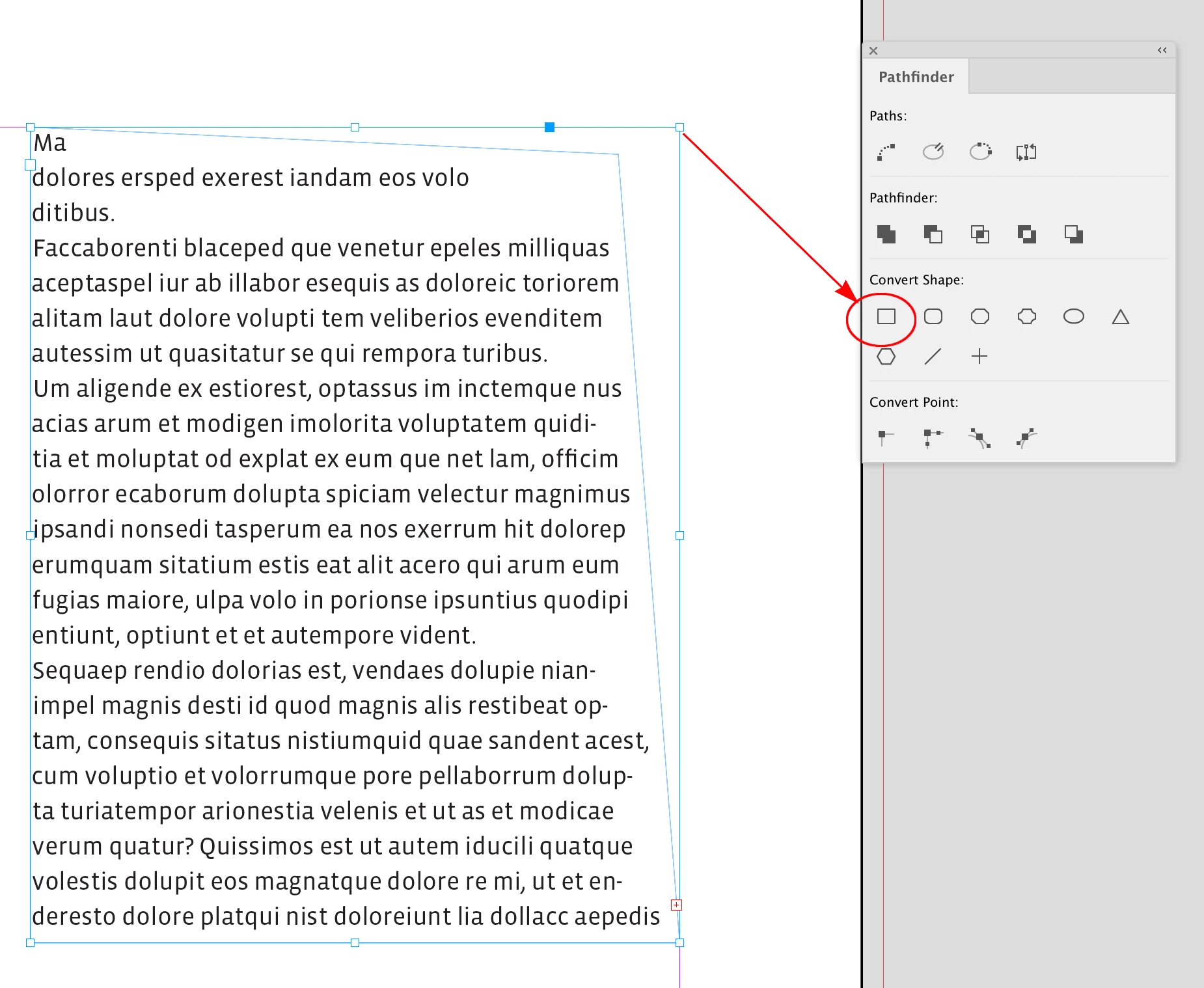Convert shape to orthogonal line
The width and height of the screenshot is (1204, 988).
[979, 357]
